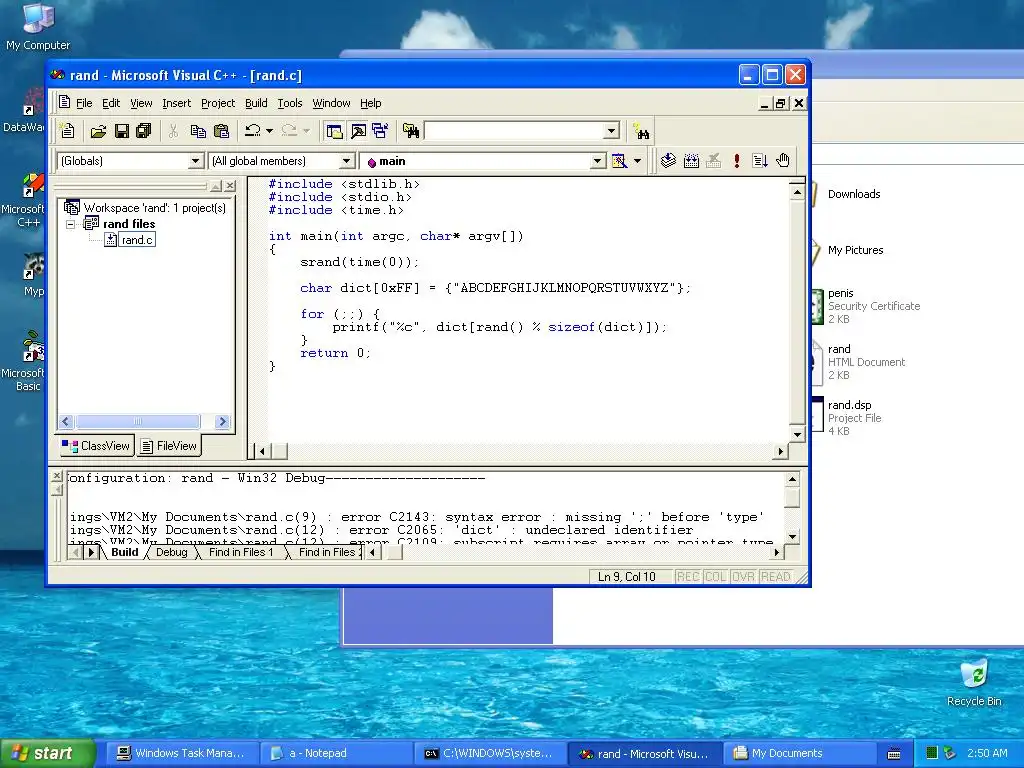Image resolution: width=1024 pixels, height=768 pixels.
Task: Switch to Windows Task Manager taskbar button
Action: coord(181,754)
